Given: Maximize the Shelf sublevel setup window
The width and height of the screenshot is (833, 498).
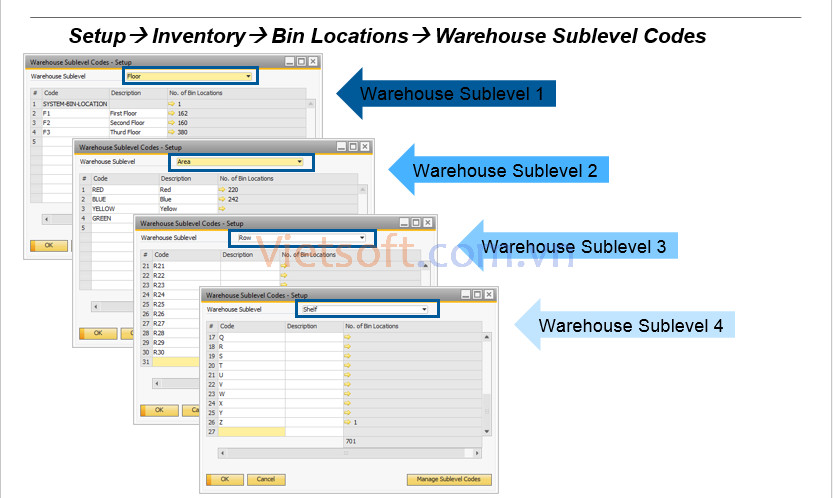Looking at the screenshot, I should click(479, 295).
